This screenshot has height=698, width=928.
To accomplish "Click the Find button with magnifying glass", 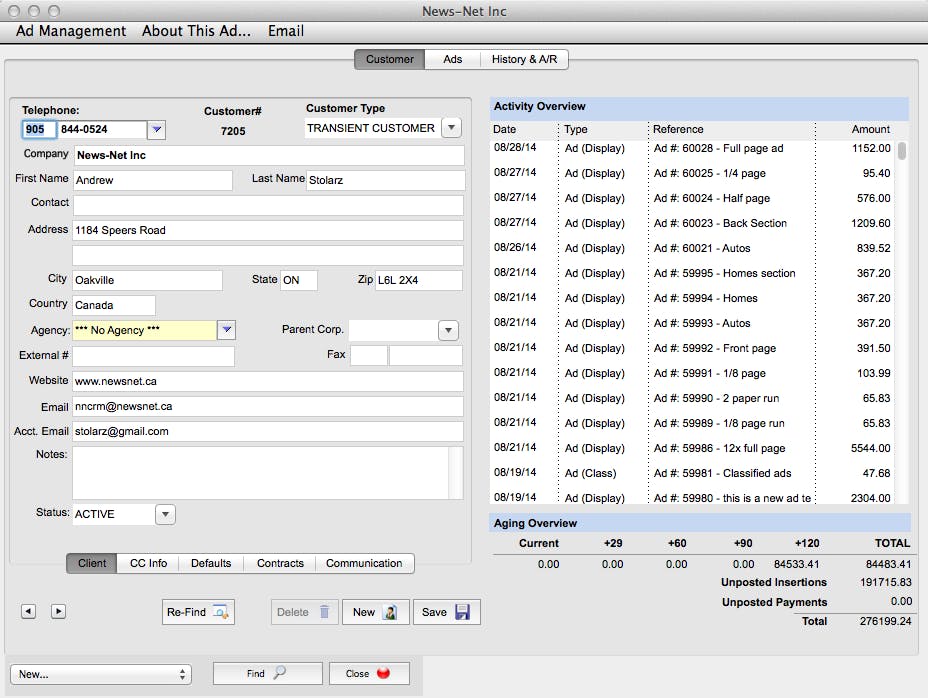I will (267, 674).
